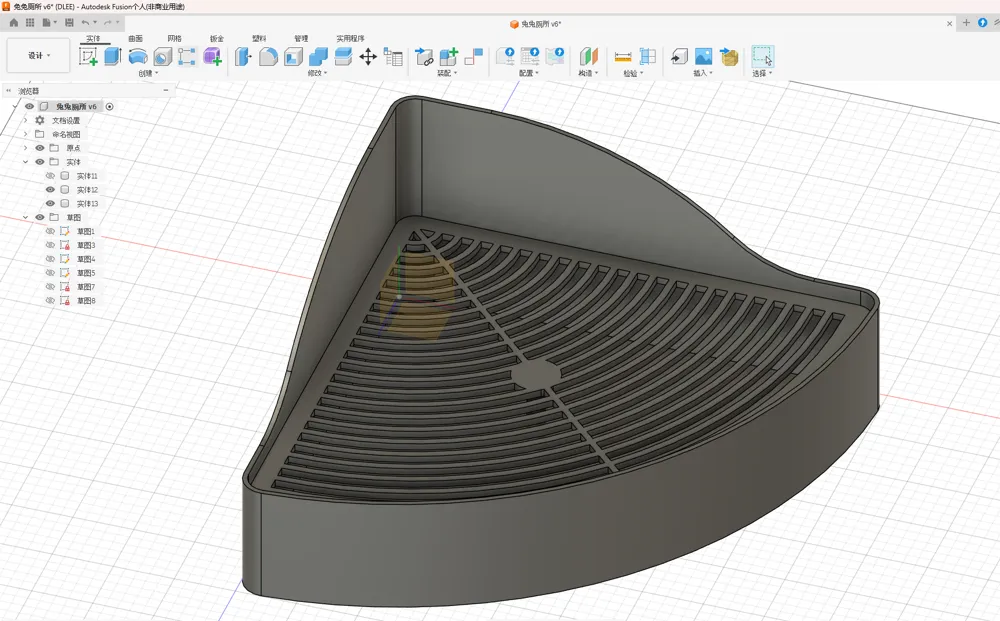This screenshot has height=621, width=1000.
Task: Open the 修改 dropdown menu
Action: click(317, 73)
